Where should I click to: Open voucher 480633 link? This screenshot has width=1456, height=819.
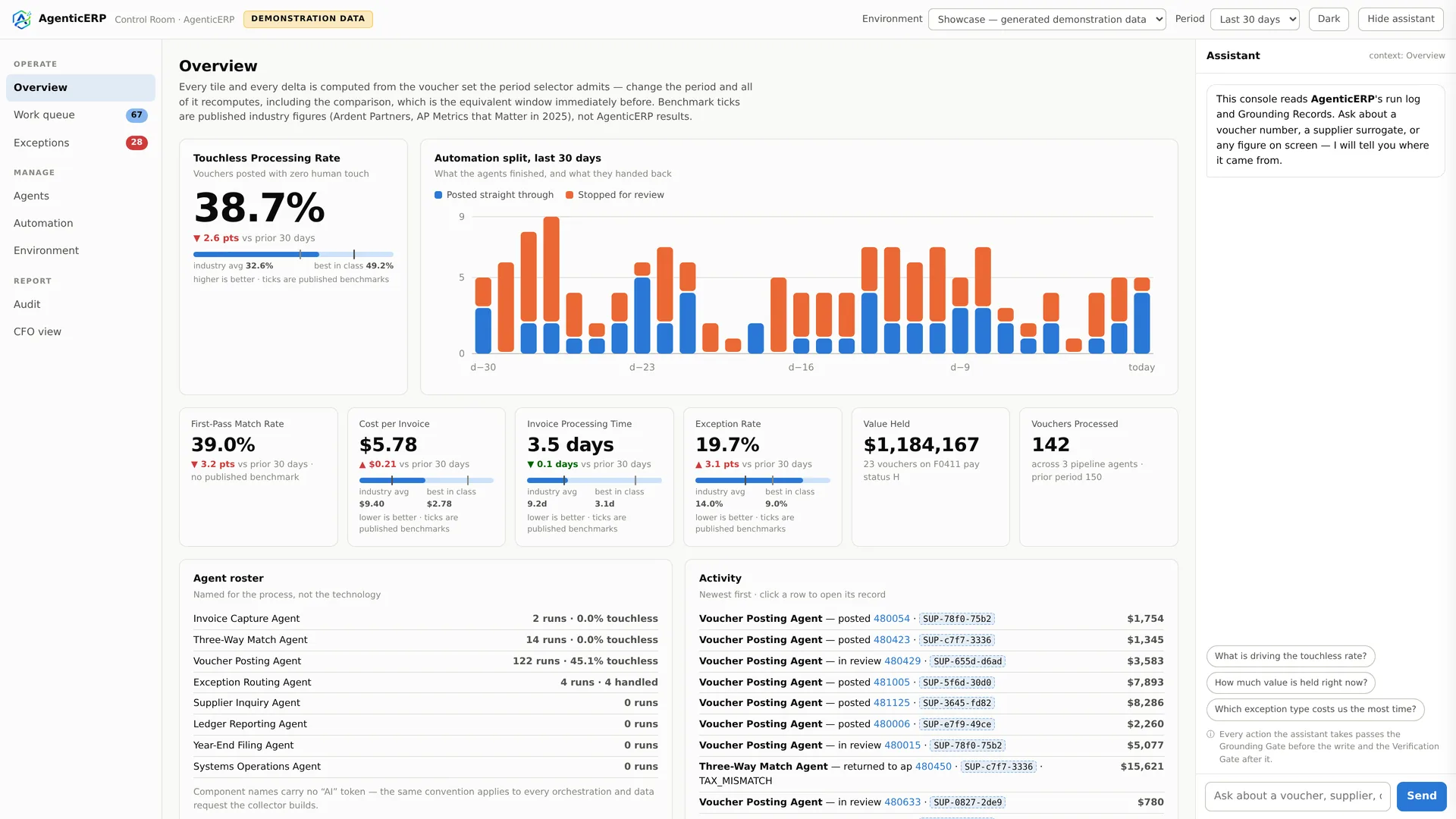point(902,802)
